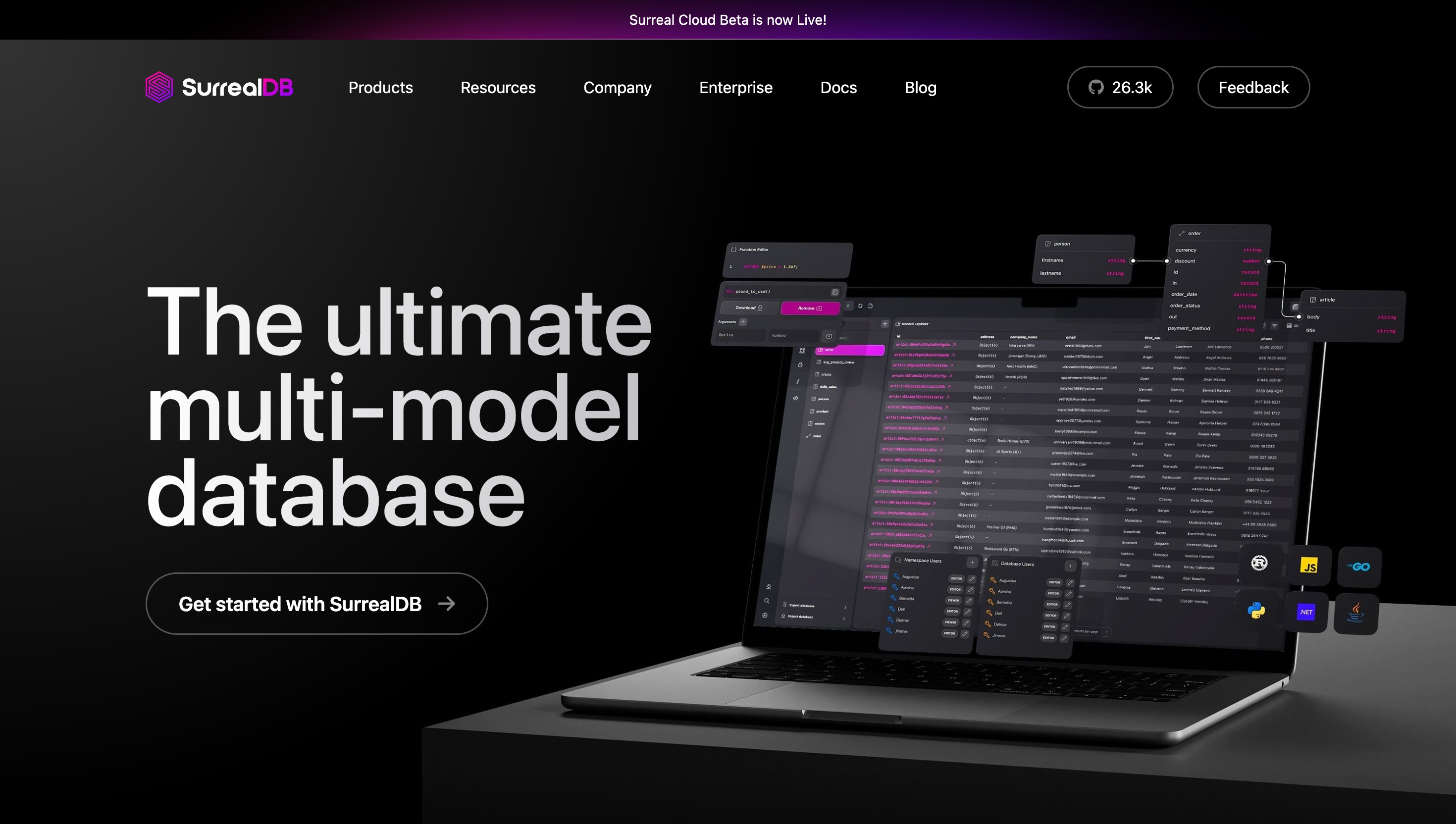Click the JavaScript SDK icon

pos(1307,565)
